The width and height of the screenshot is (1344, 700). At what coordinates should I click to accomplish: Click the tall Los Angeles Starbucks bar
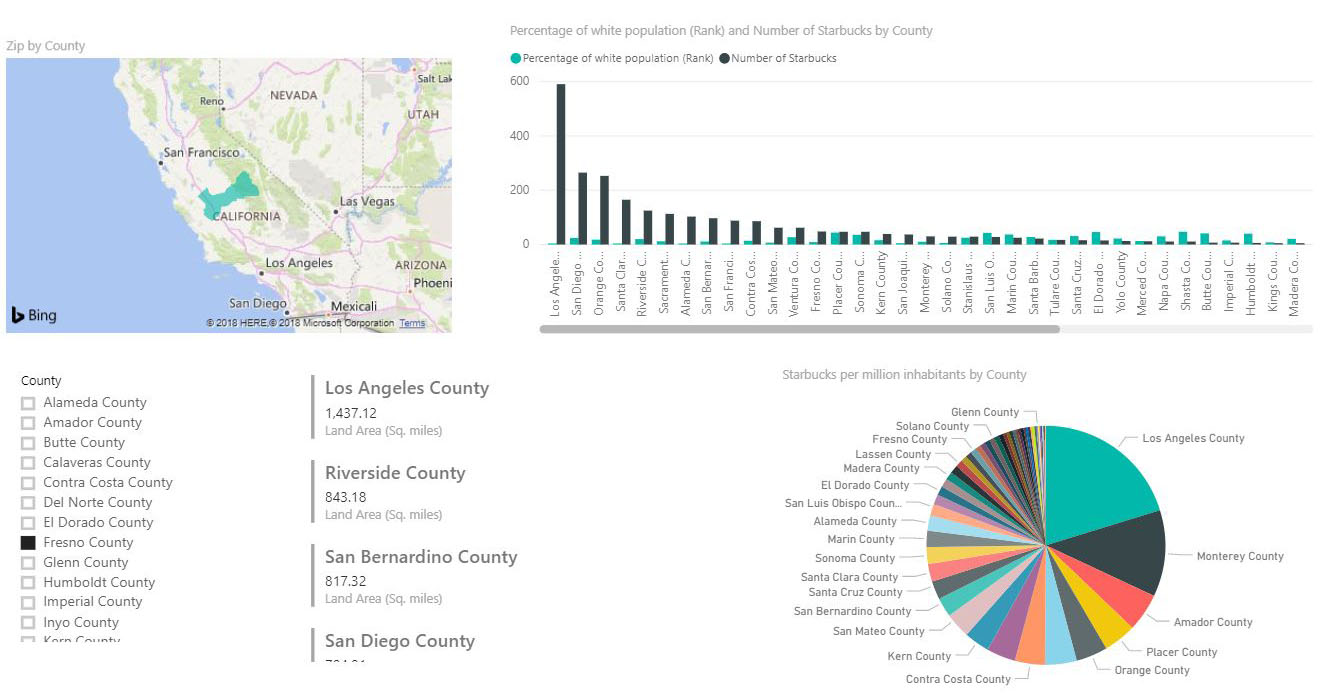point(561,164)
